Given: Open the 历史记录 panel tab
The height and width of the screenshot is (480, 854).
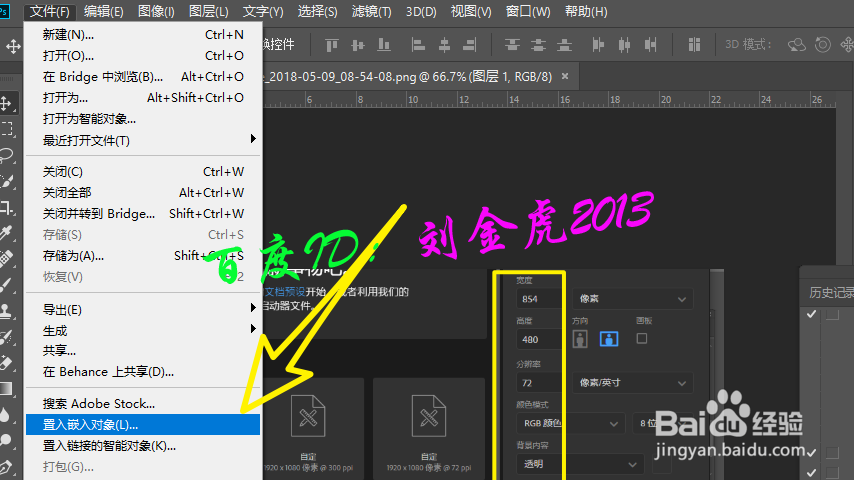Looking at the screenshot, I should [x=831, y=293].
